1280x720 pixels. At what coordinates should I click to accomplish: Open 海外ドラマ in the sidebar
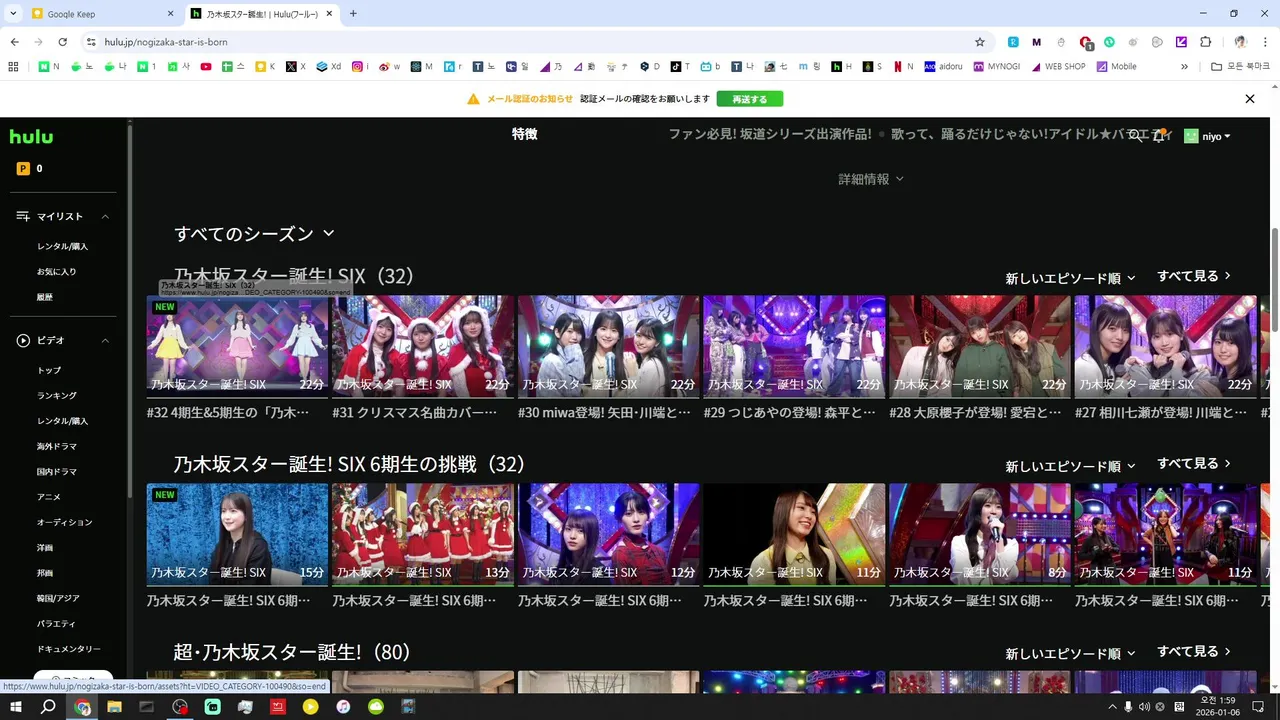point(57,446)
